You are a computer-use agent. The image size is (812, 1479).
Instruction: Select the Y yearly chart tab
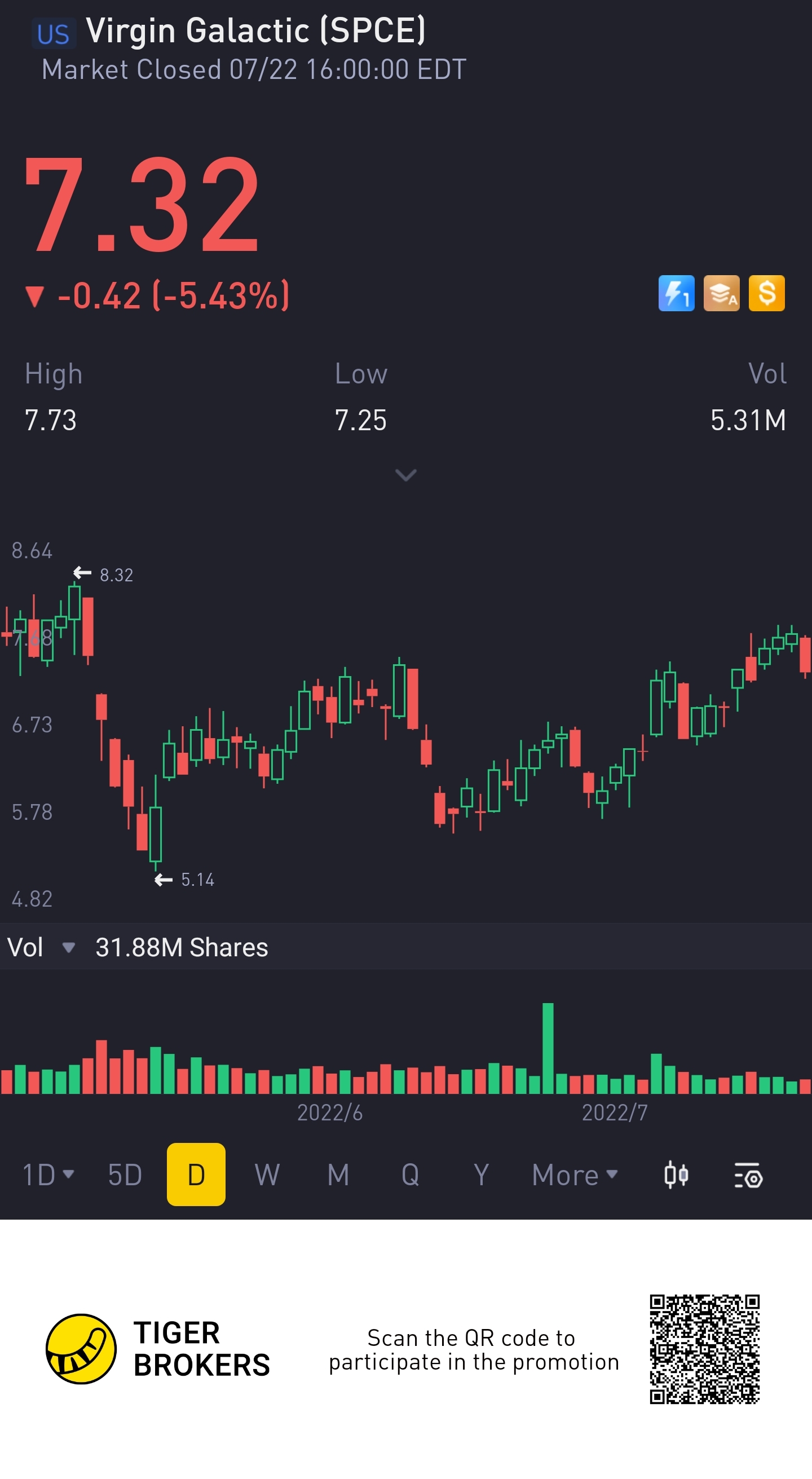click(481, 1175)
